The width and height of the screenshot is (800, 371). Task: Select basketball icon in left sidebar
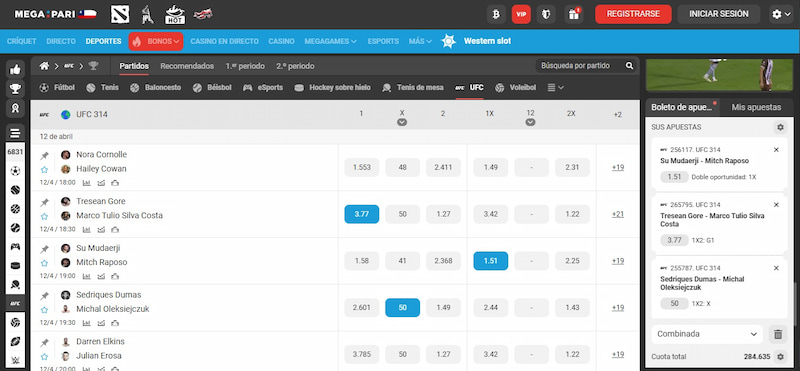[x=15, y=209]
